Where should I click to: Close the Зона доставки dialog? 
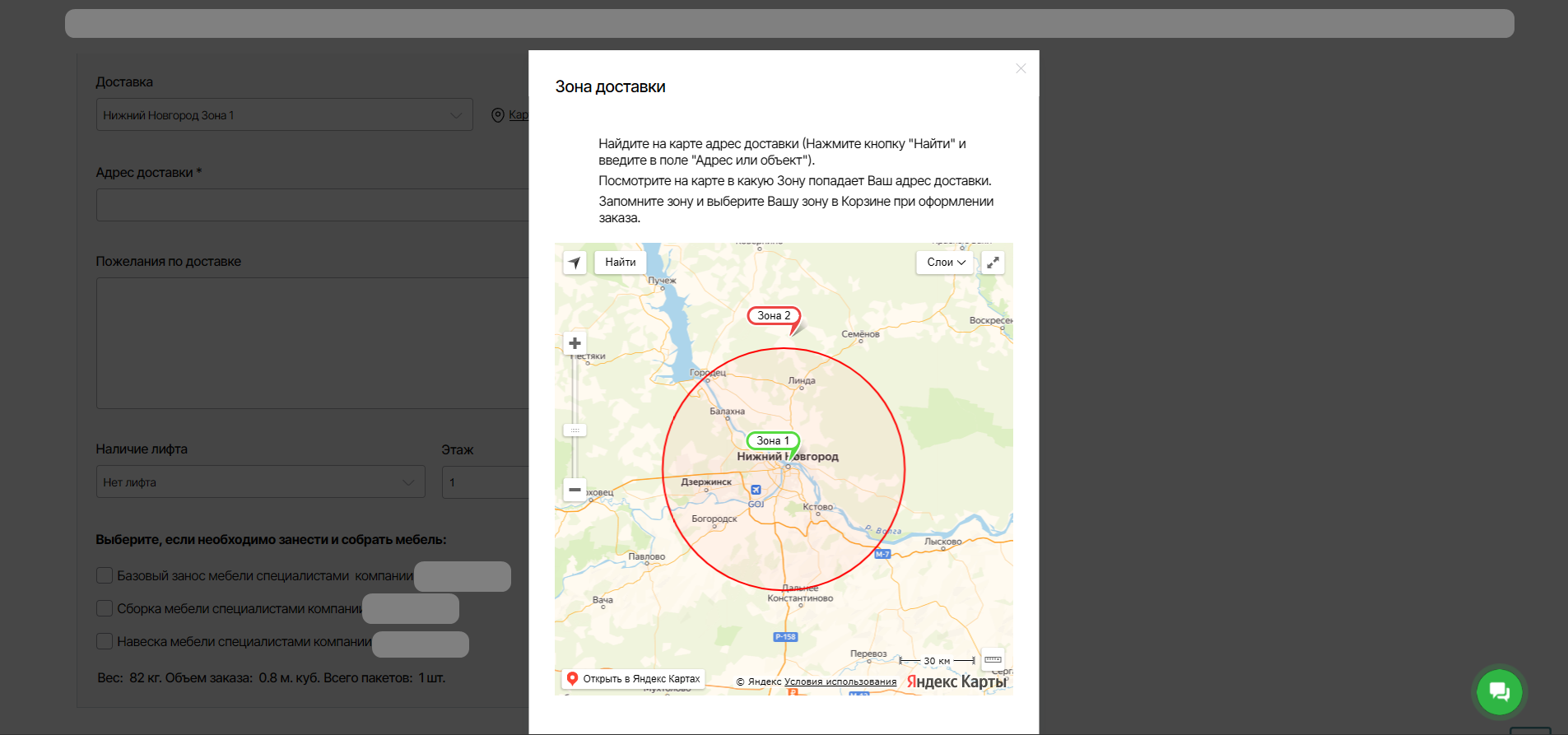pos(1021,68)
